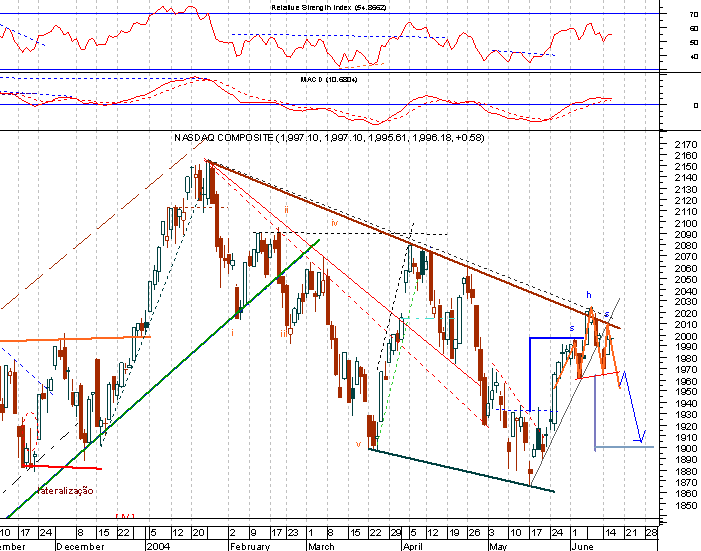Viewport: 701px width, 551px height.
Task: Click the MACD zero axis label
Action: 695,106
